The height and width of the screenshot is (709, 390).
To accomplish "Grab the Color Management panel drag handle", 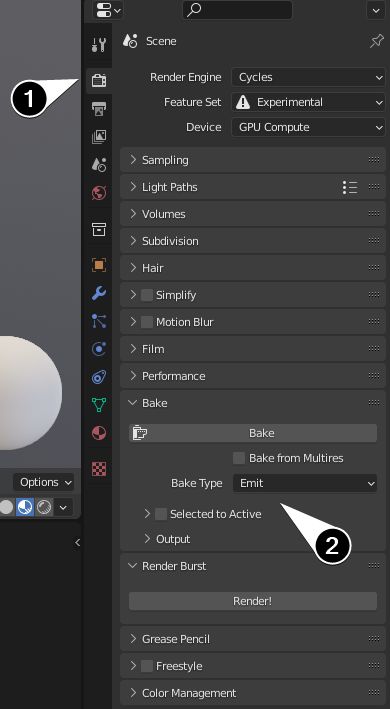I will 374,692.
